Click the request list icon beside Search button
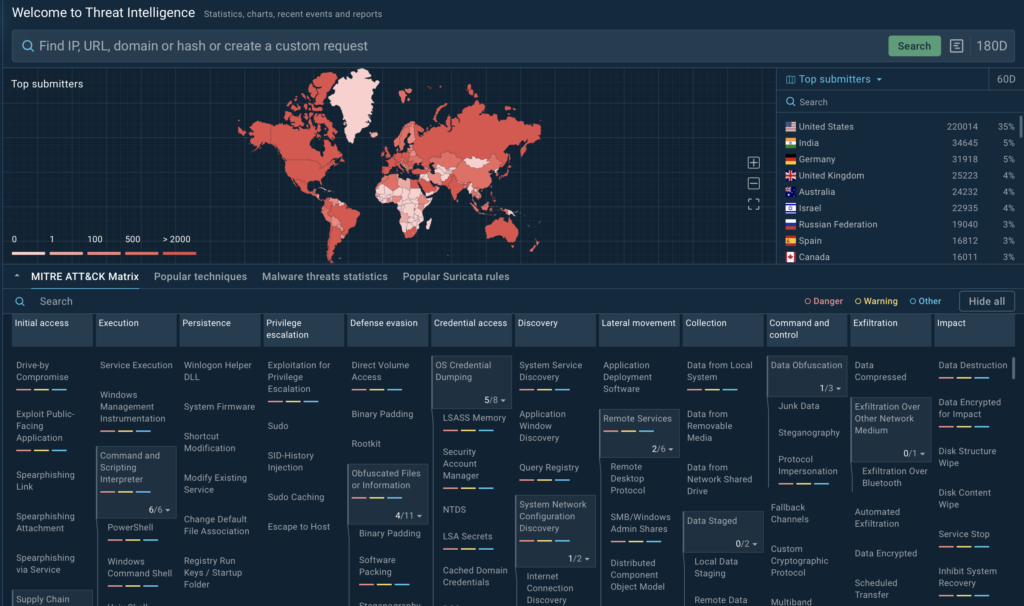Screen dimensions: 1024x606 pyautogui.click(x=957, y=46)
